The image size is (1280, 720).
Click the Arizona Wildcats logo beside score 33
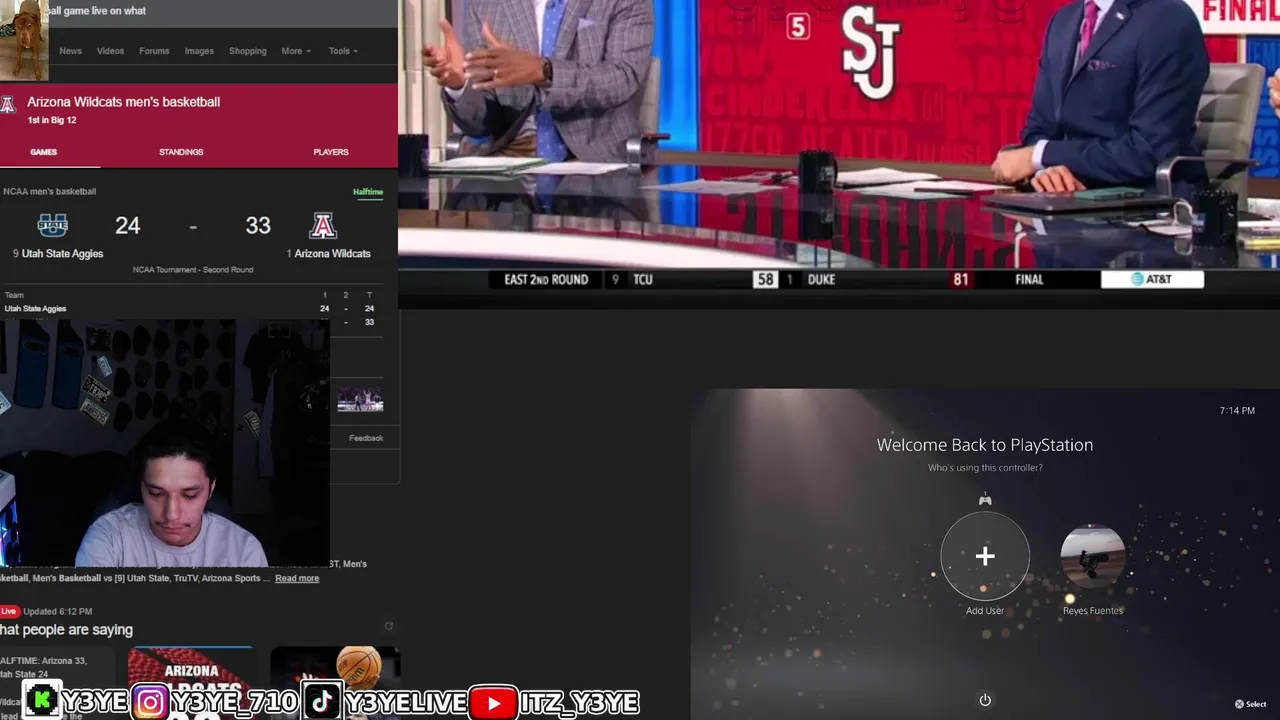[323, 225]
